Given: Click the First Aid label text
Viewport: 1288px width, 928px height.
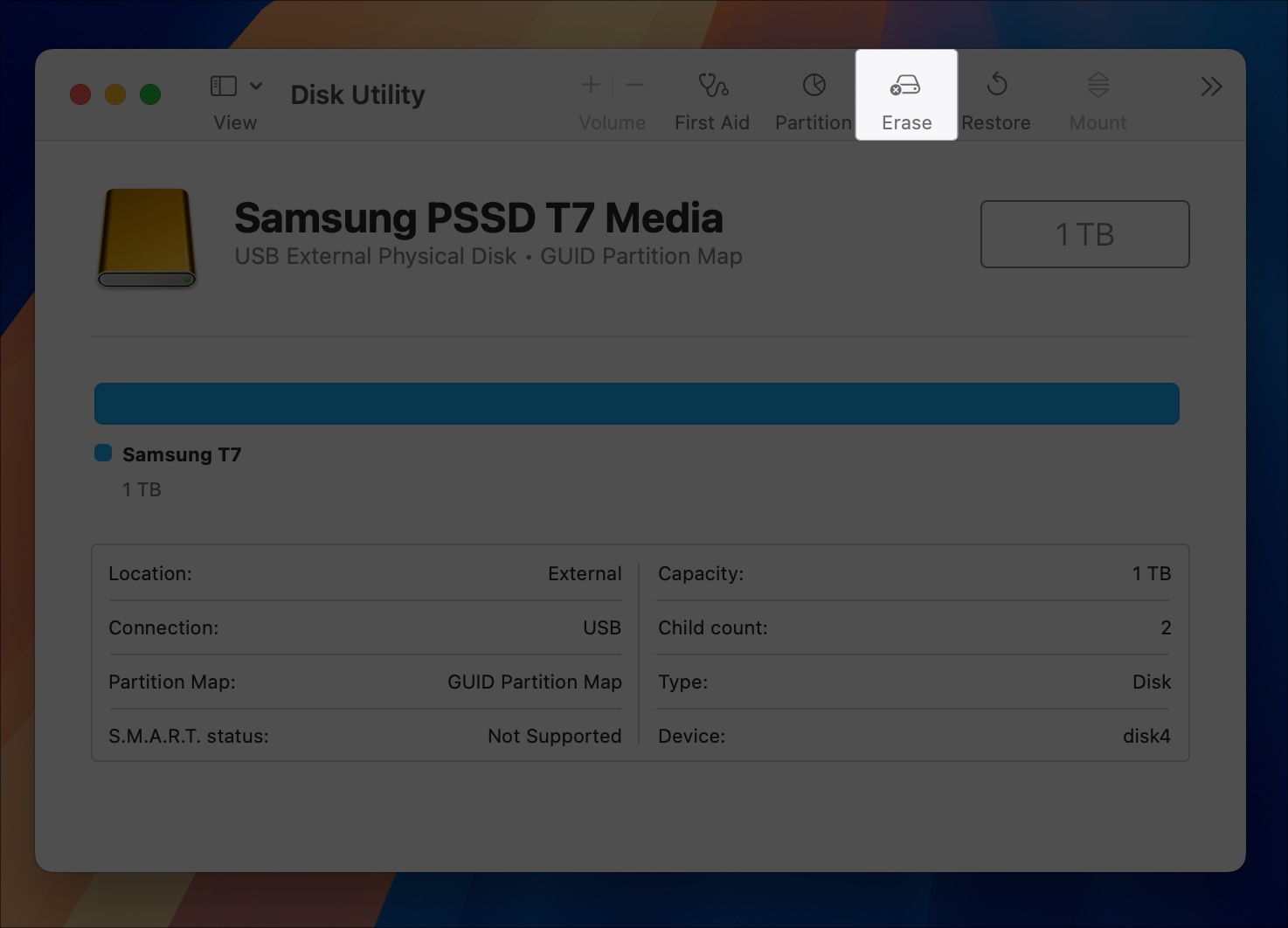Looking at the screenshot, I should pyautogui.click(x=712, y=122).
